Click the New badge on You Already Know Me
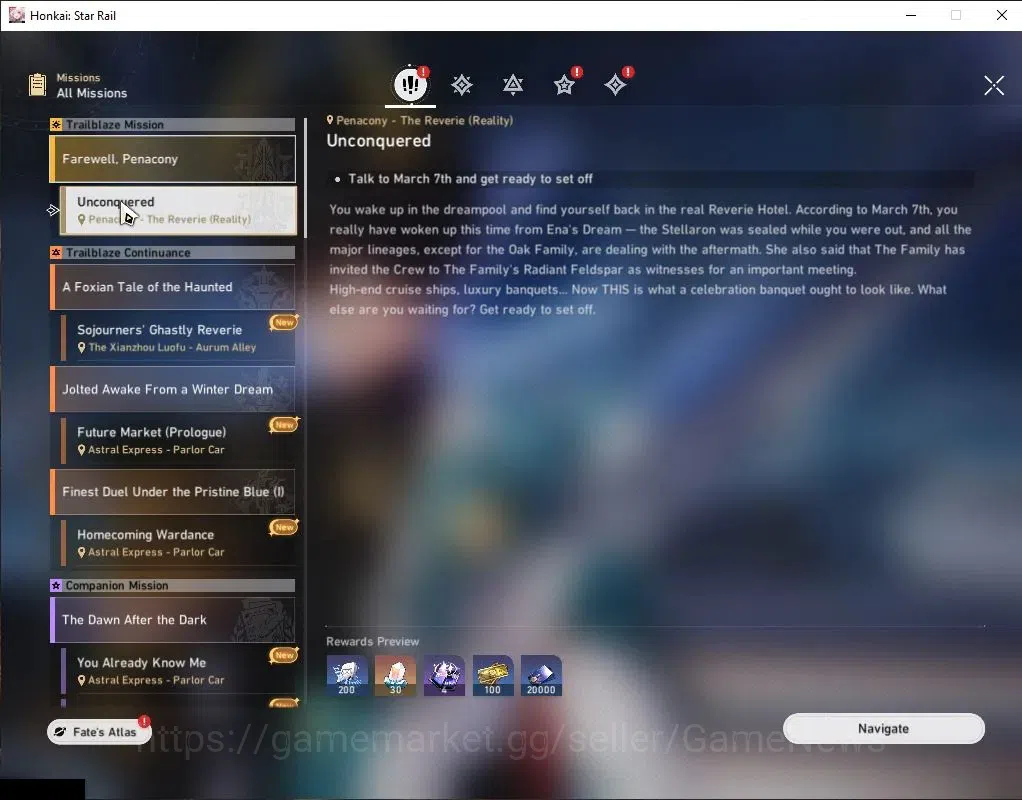This screenshot has width=1022, height=800. (x=284, y=655)
